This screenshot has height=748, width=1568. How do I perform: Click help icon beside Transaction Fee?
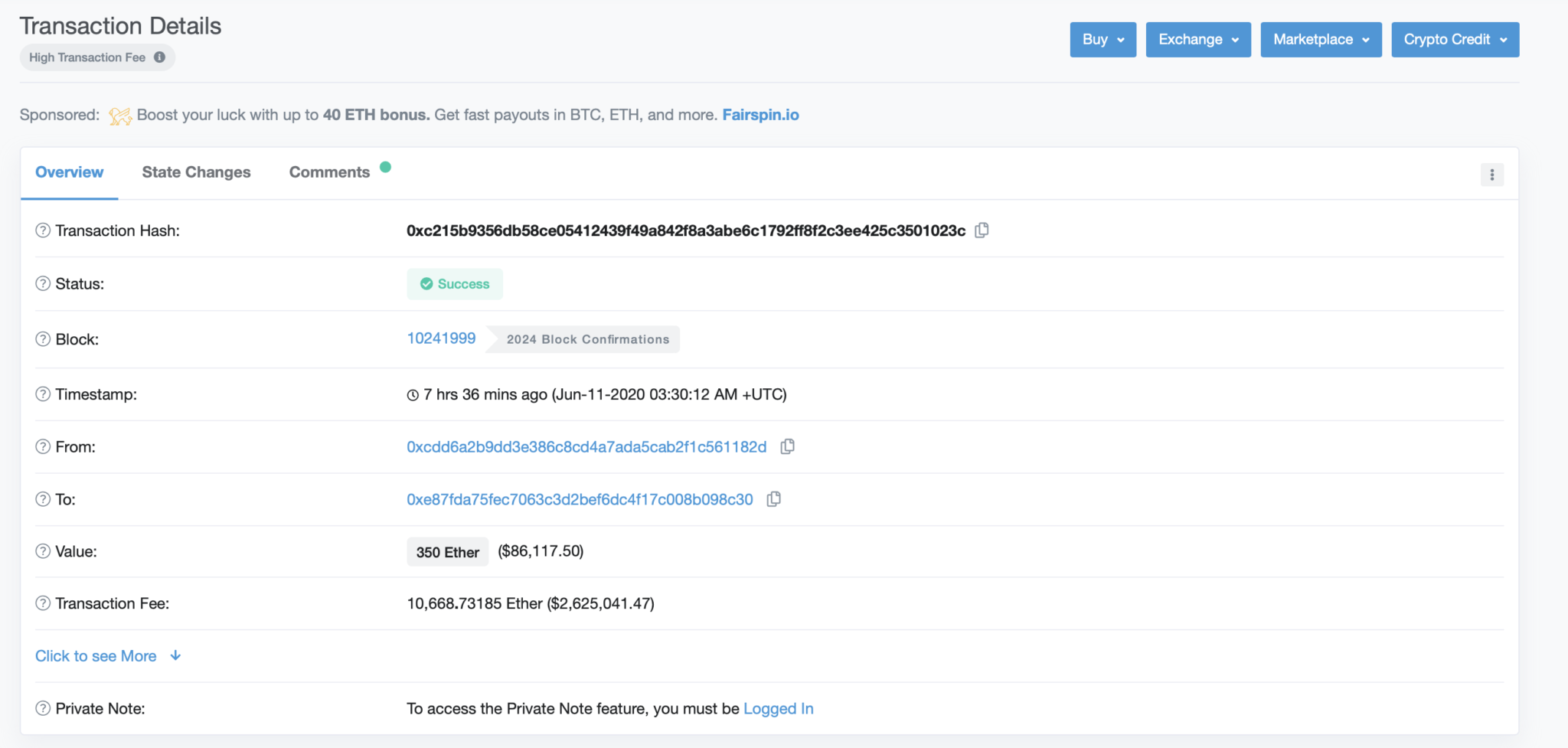pos(43,603)
